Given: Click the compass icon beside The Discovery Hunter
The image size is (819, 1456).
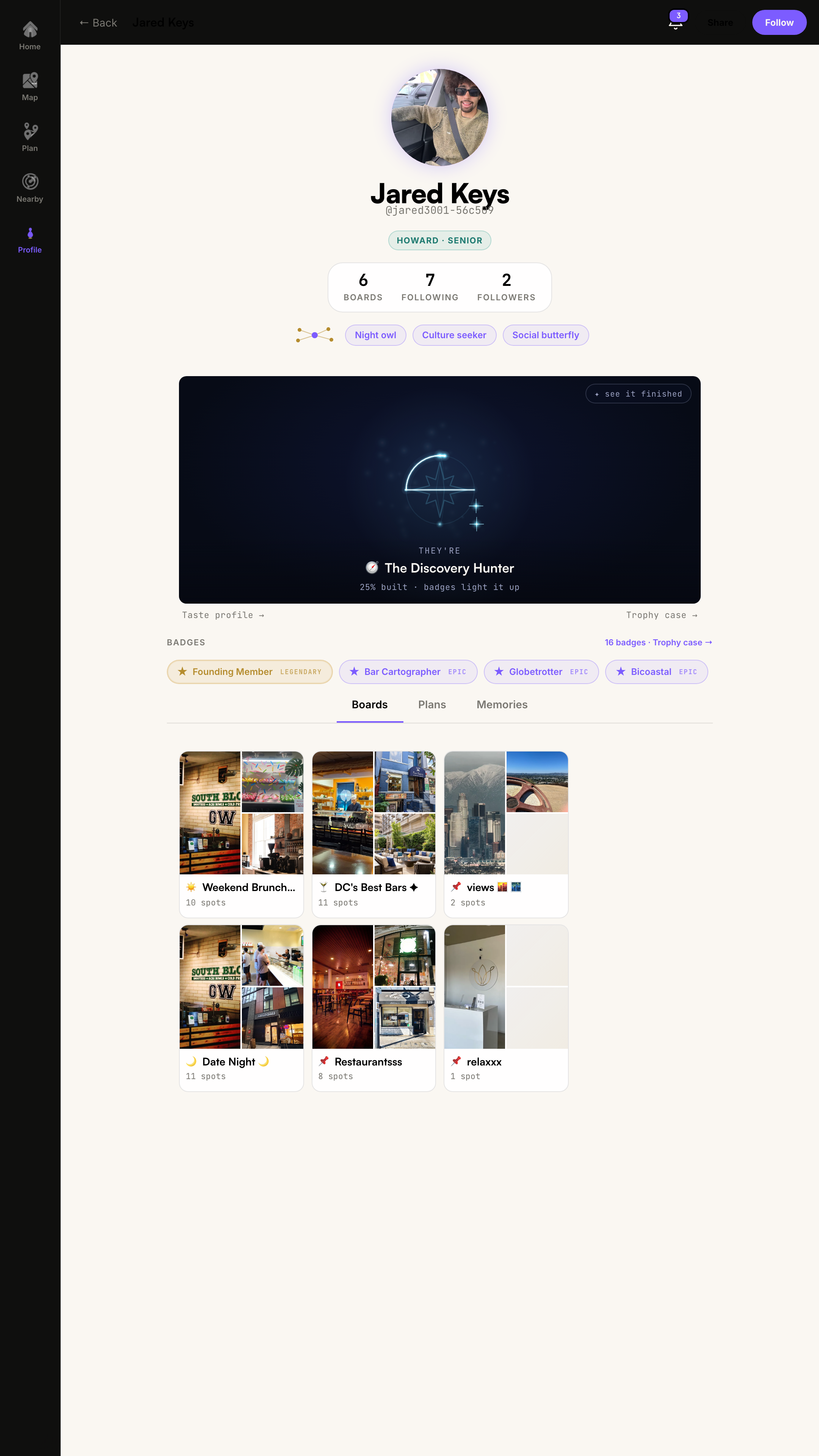Looking at the screenshot, I should [x=372, y=568].
